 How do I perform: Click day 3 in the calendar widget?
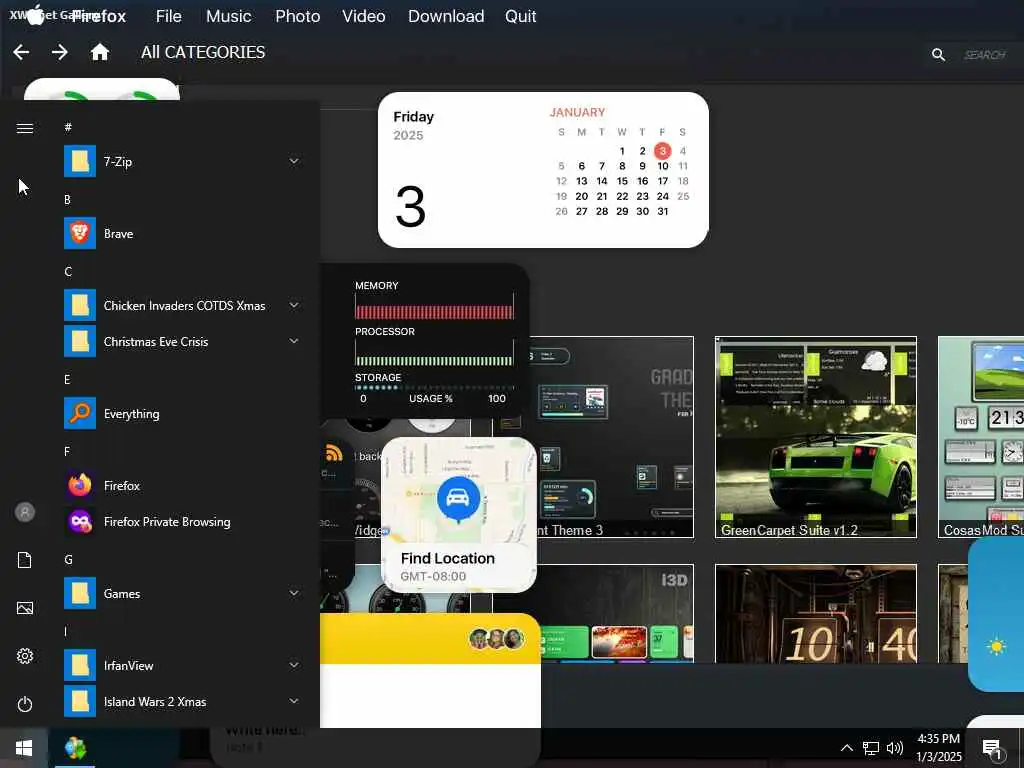coord(662,151)
